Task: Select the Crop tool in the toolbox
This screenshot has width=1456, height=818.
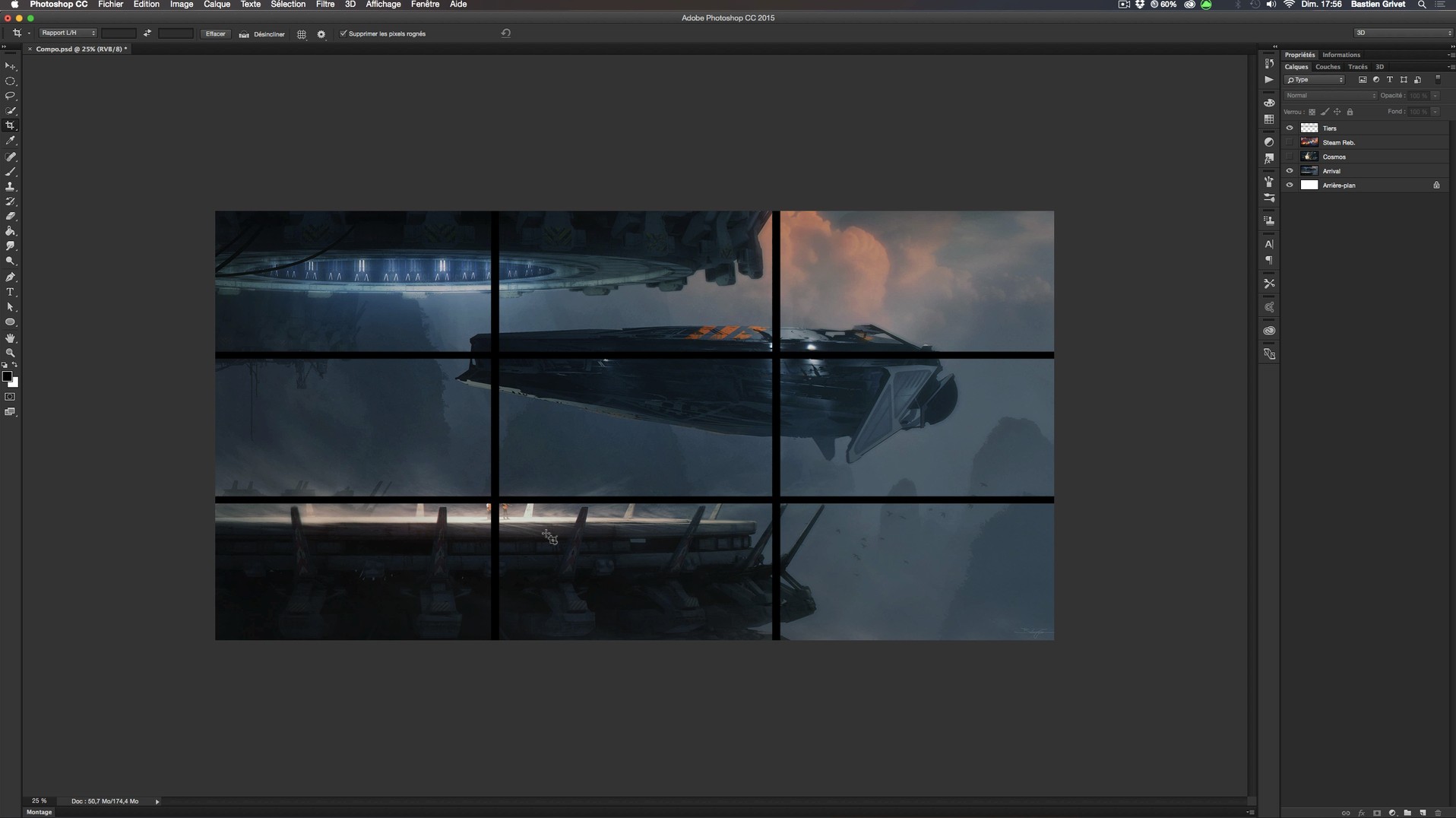Action: [11, 125]
